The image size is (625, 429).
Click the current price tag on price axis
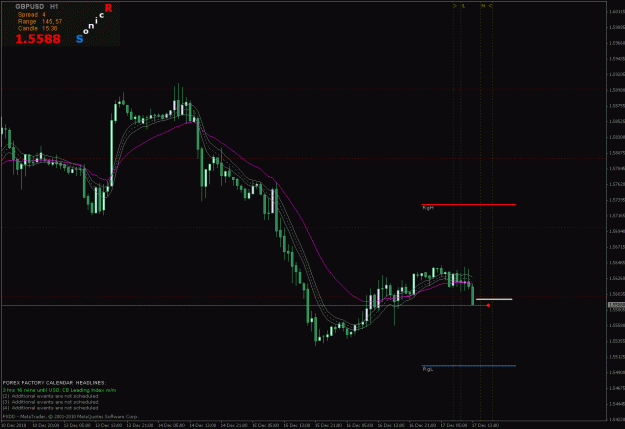coord(616,305)
